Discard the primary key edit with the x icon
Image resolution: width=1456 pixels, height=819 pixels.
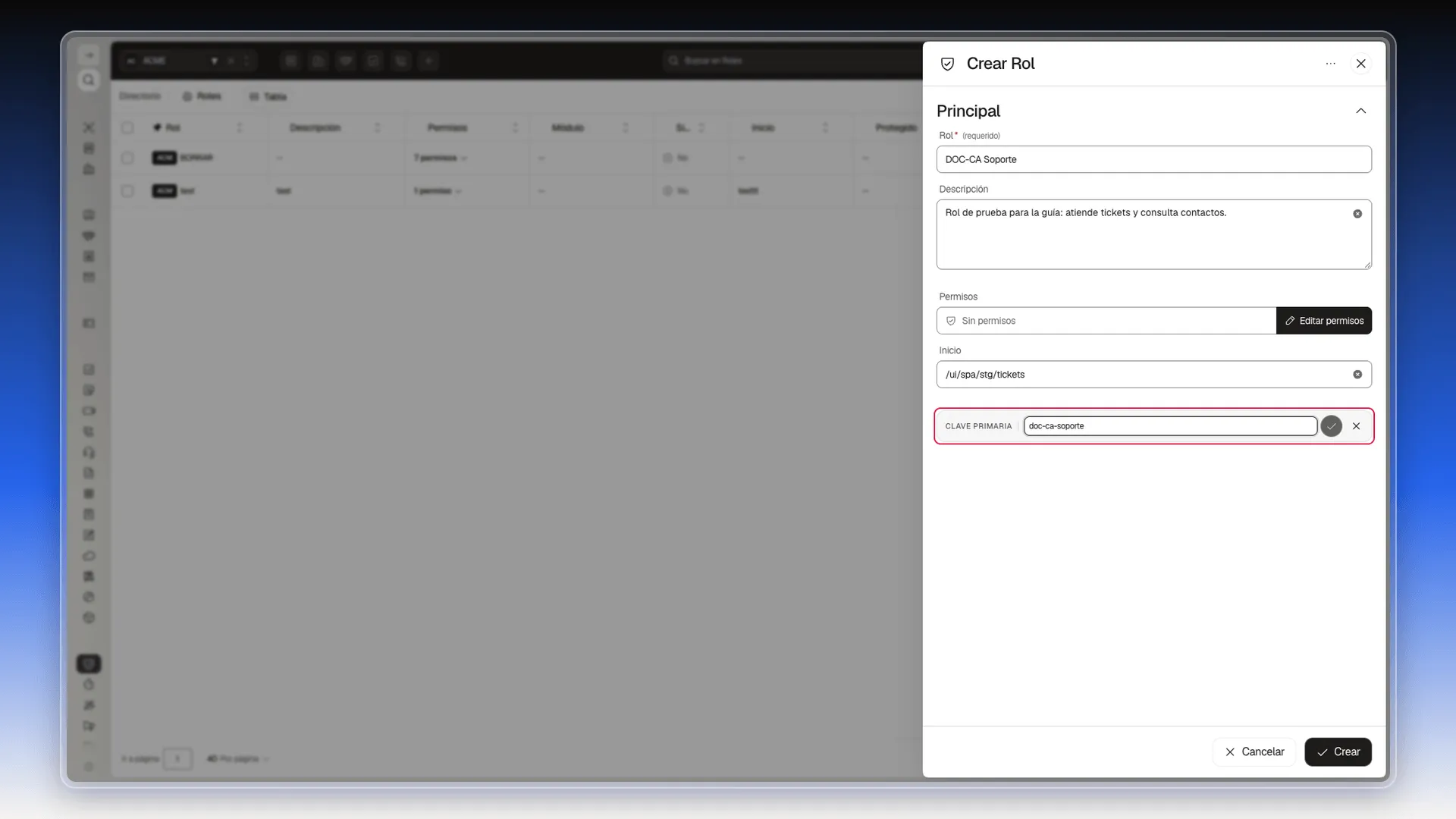[x=1357, y=426]
